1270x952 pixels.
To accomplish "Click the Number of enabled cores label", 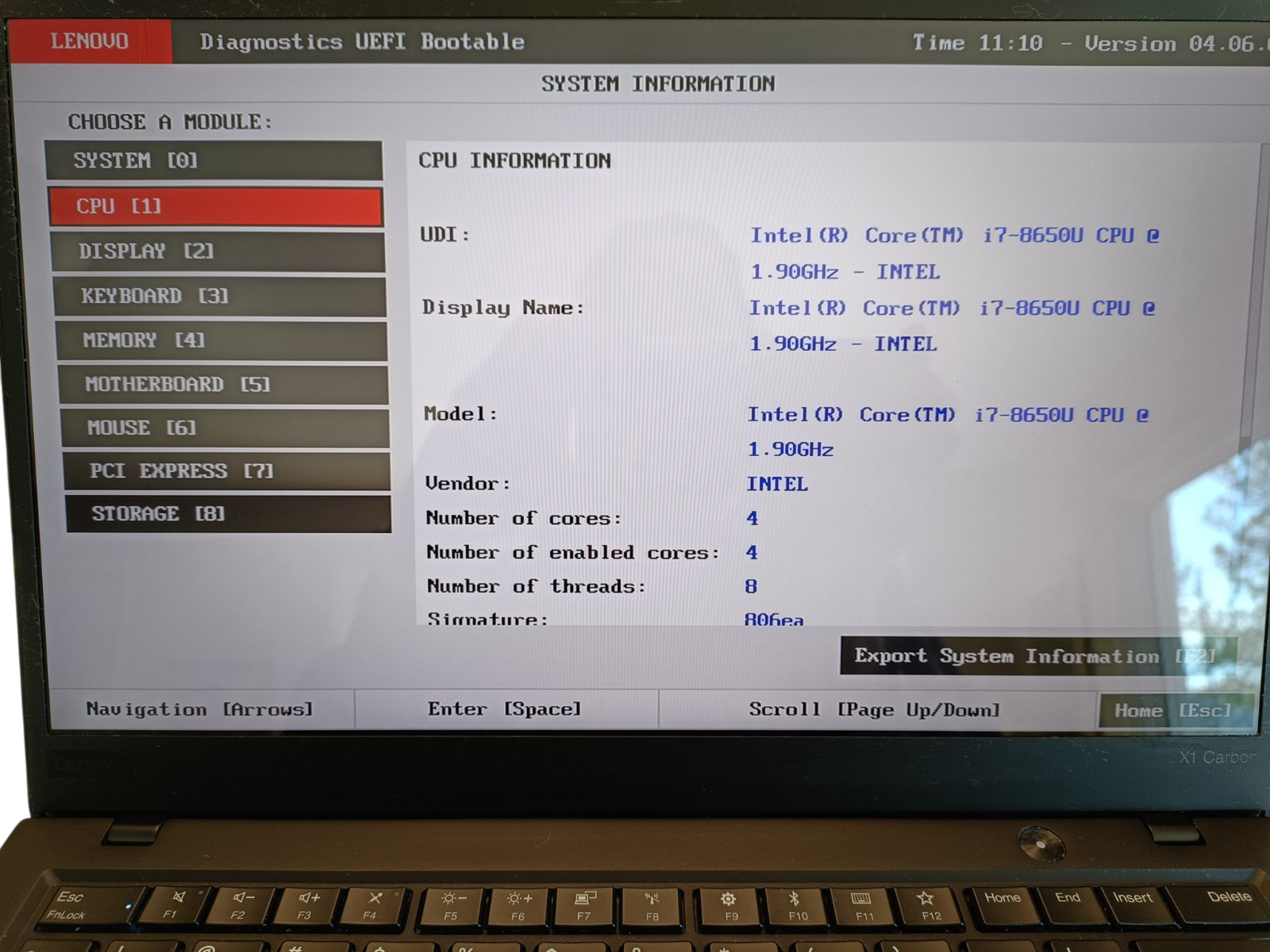I will click(x=573, y=552).
